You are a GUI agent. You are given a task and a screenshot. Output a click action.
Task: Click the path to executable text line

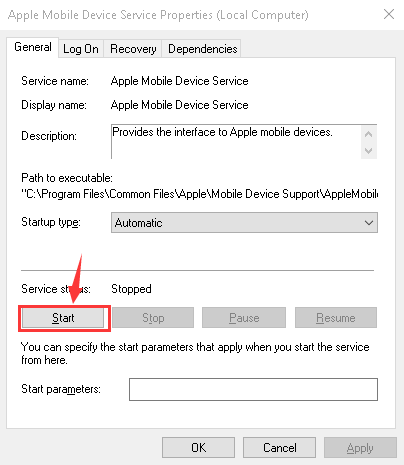pyautogui.click(x=200, y=194)
